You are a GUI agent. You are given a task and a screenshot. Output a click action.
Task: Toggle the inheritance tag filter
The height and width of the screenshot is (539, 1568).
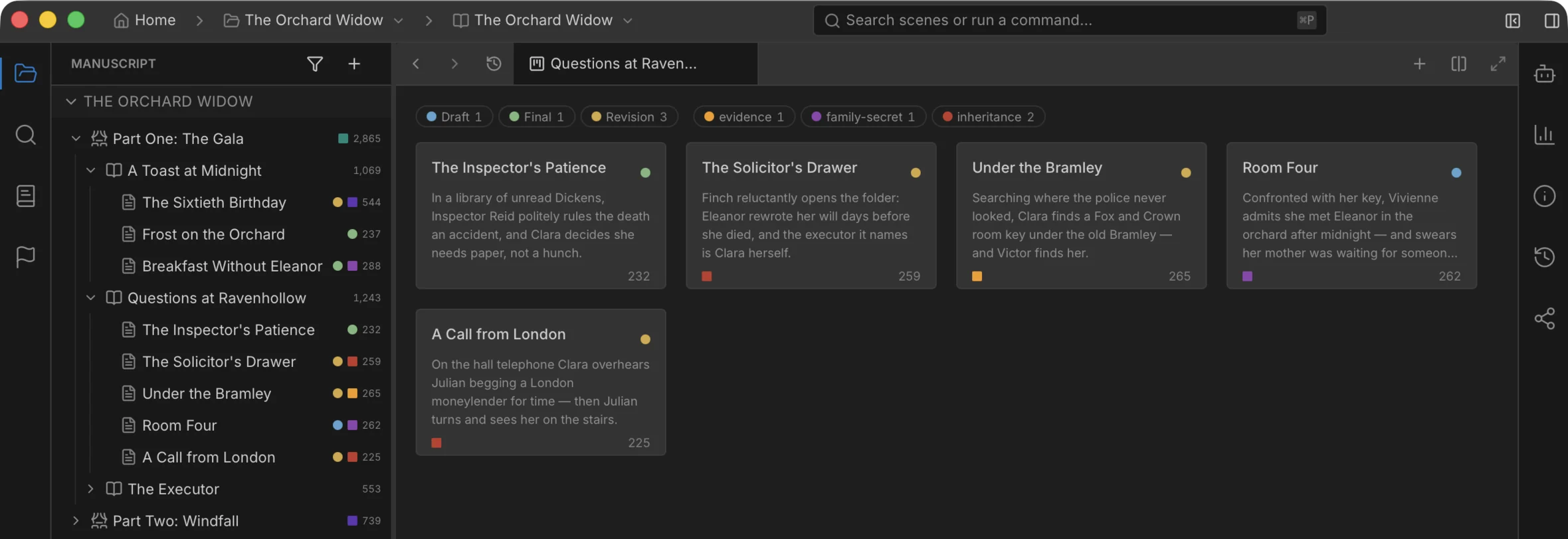(x=988, y=117)
